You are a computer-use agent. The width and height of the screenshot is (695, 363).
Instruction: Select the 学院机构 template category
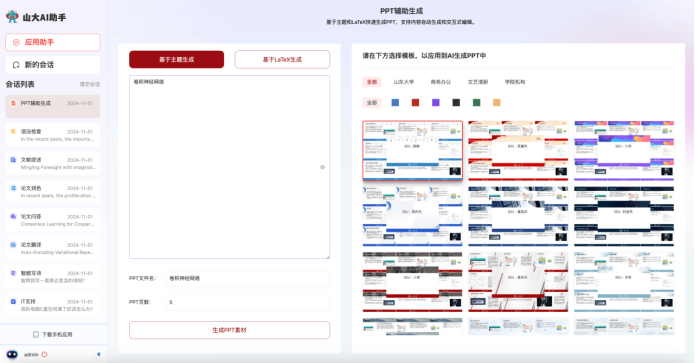(515, 82)
